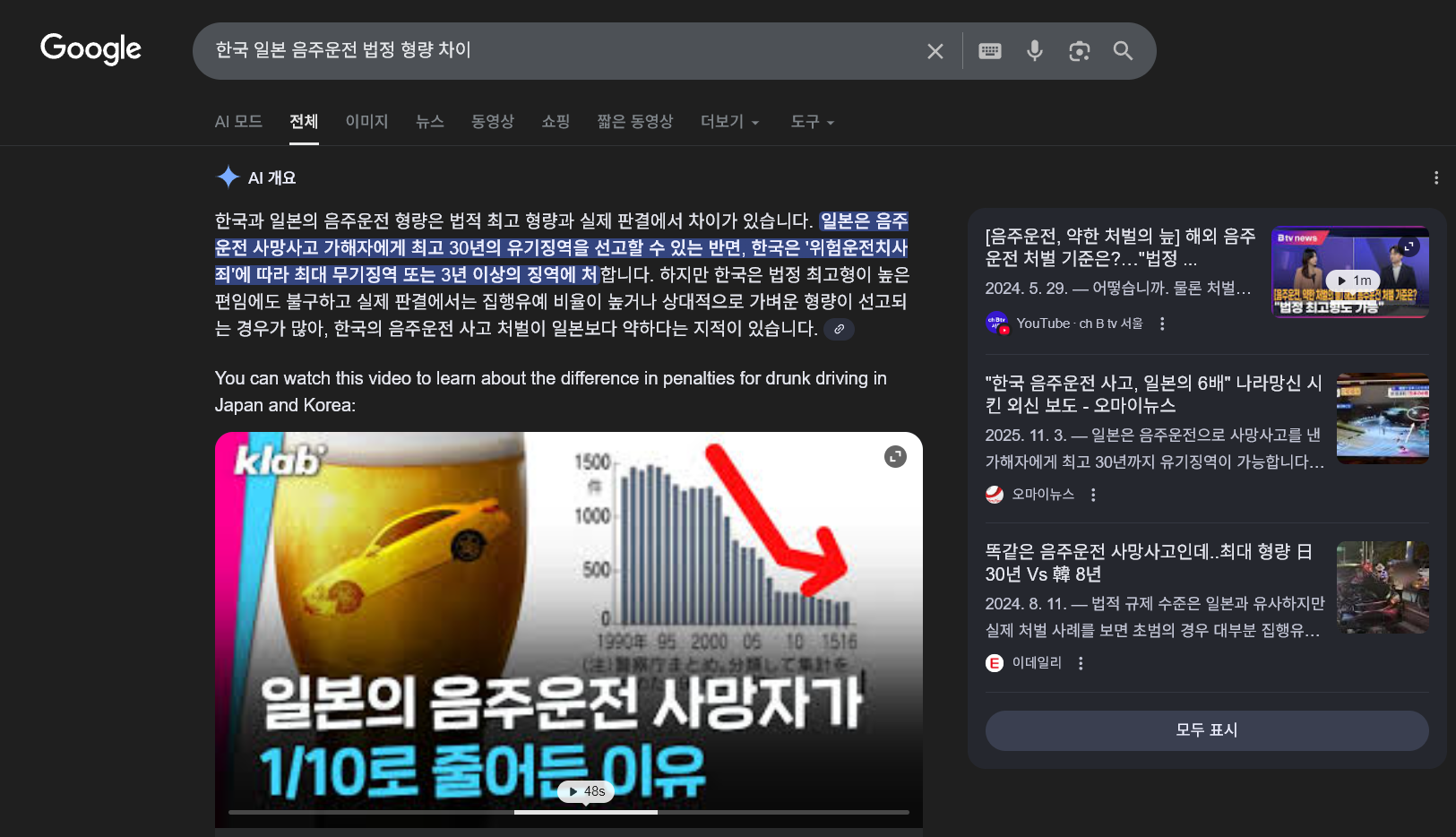Click the Google logo
The image size is (1456, 837).
coord(90,49)
